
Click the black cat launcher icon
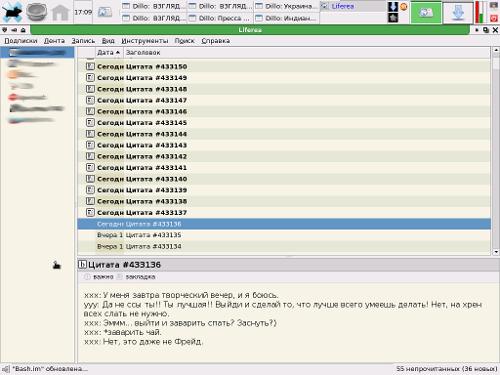pos(12,12)
